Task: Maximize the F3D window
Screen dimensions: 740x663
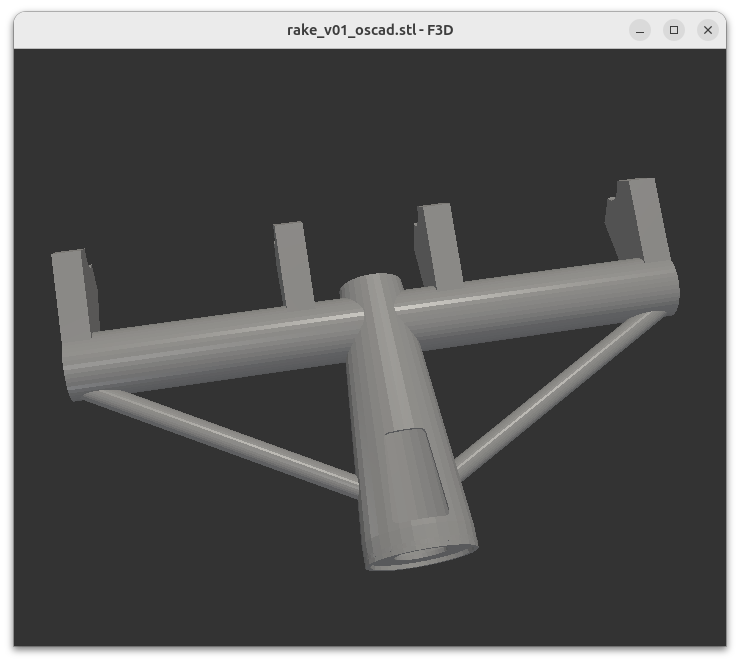Action: coord(674,30)
